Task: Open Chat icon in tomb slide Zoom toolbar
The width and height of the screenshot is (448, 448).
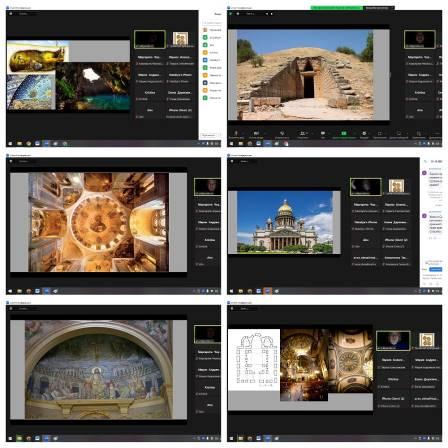Action: (323, 134)
